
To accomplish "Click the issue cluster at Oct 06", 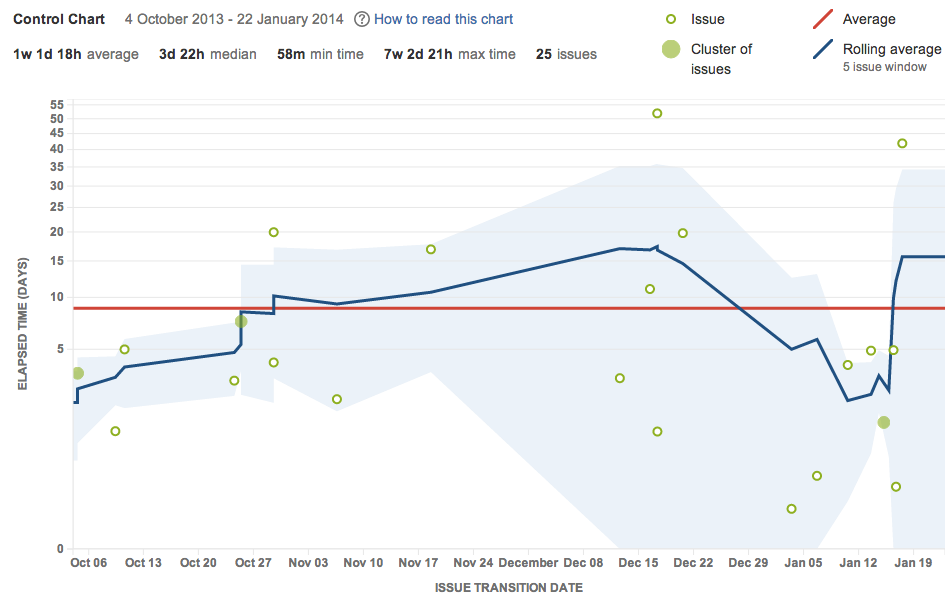I will pos(78,374).
